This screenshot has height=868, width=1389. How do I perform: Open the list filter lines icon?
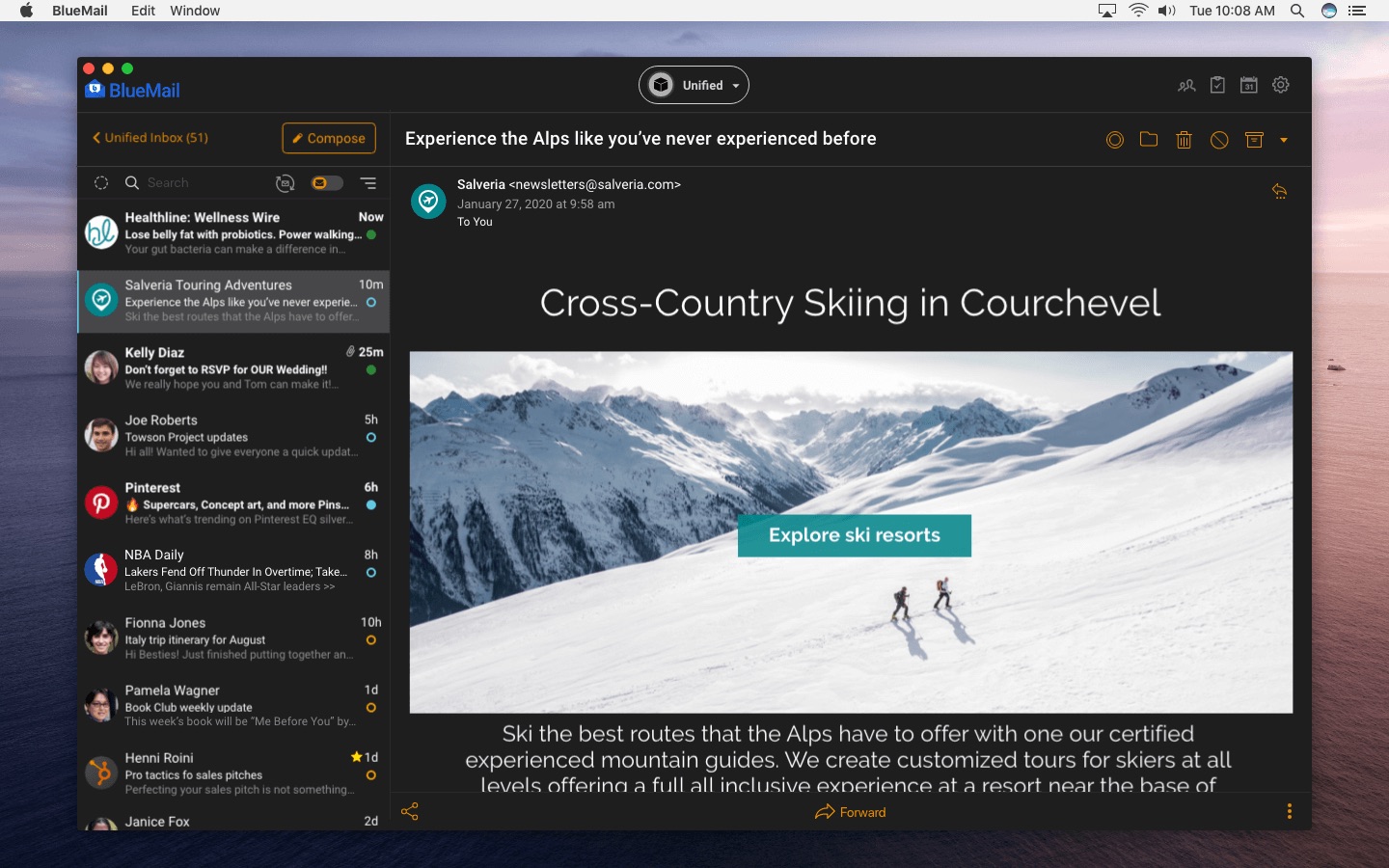368,182
